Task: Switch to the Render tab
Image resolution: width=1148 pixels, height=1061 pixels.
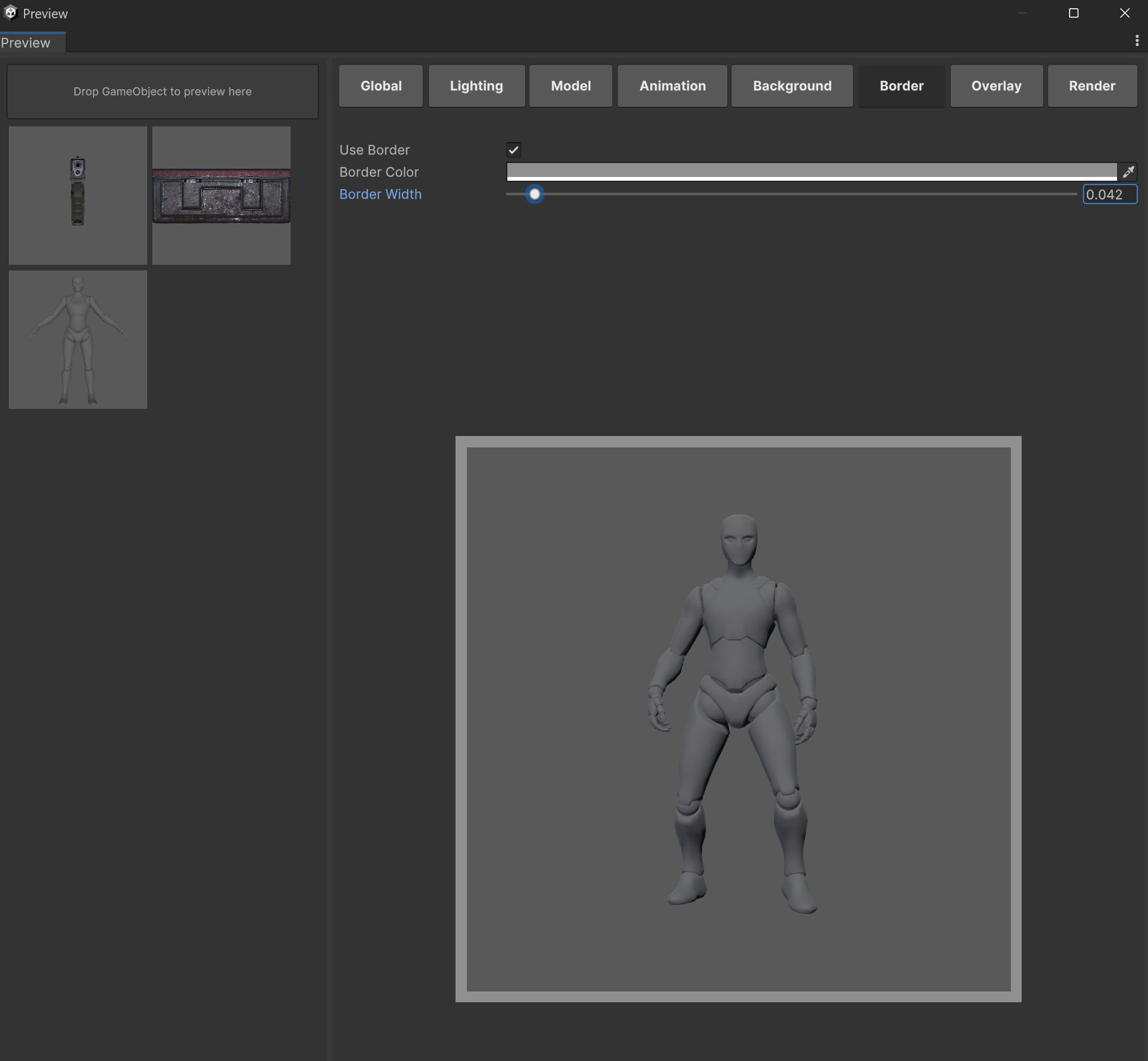Action: [1092, 86]
